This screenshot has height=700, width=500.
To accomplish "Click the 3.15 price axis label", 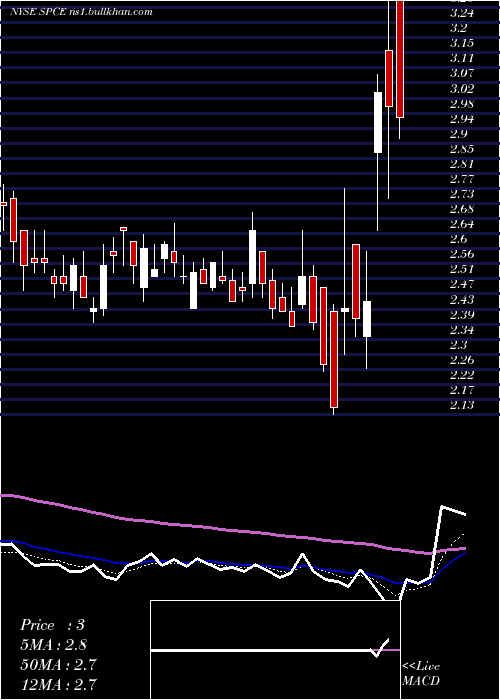I will point(461,43).
